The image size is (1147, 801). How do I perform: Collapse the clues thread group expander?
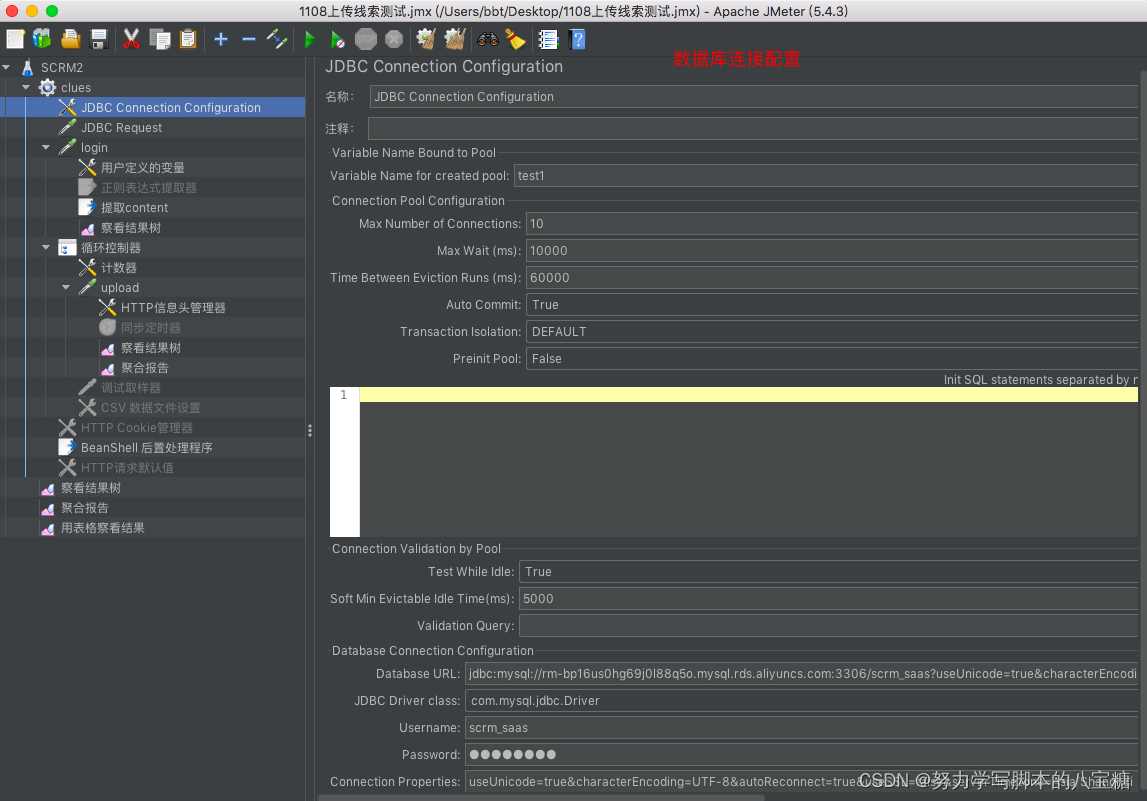tap(27, 88)
